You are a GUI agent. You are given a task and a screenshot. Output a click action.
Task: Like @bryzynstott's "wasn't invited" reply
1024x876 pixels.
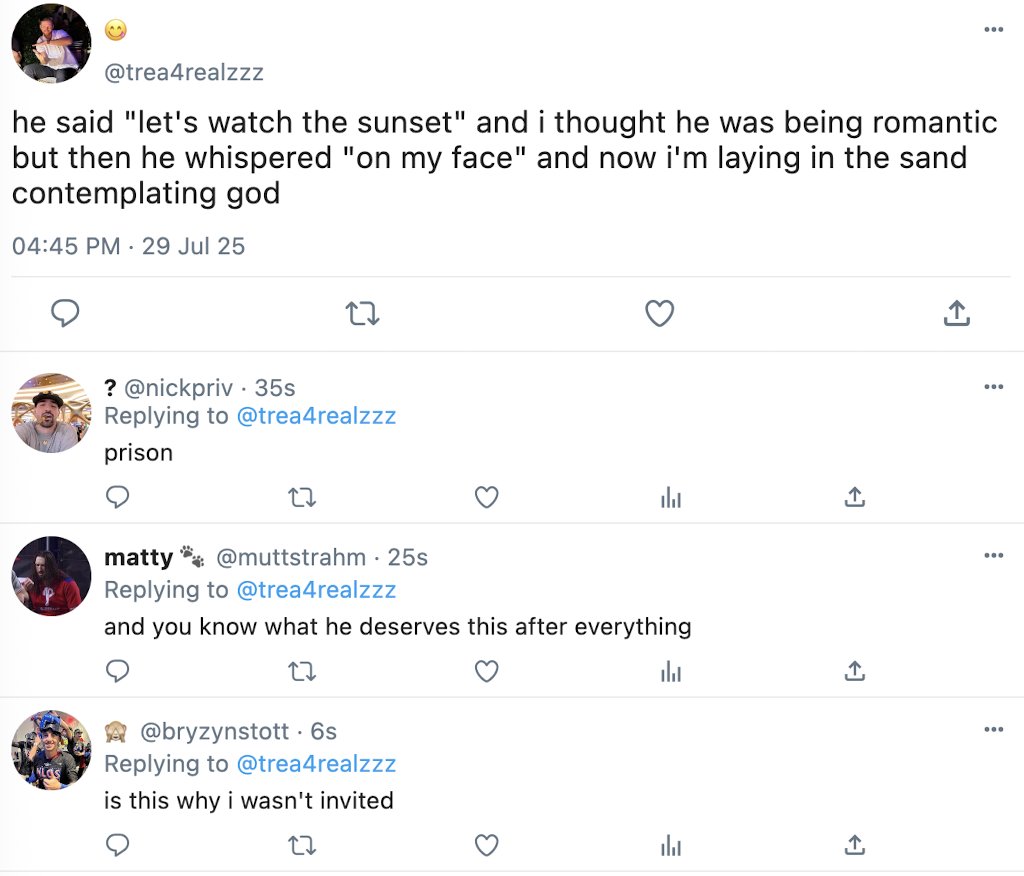pos(486,845)
